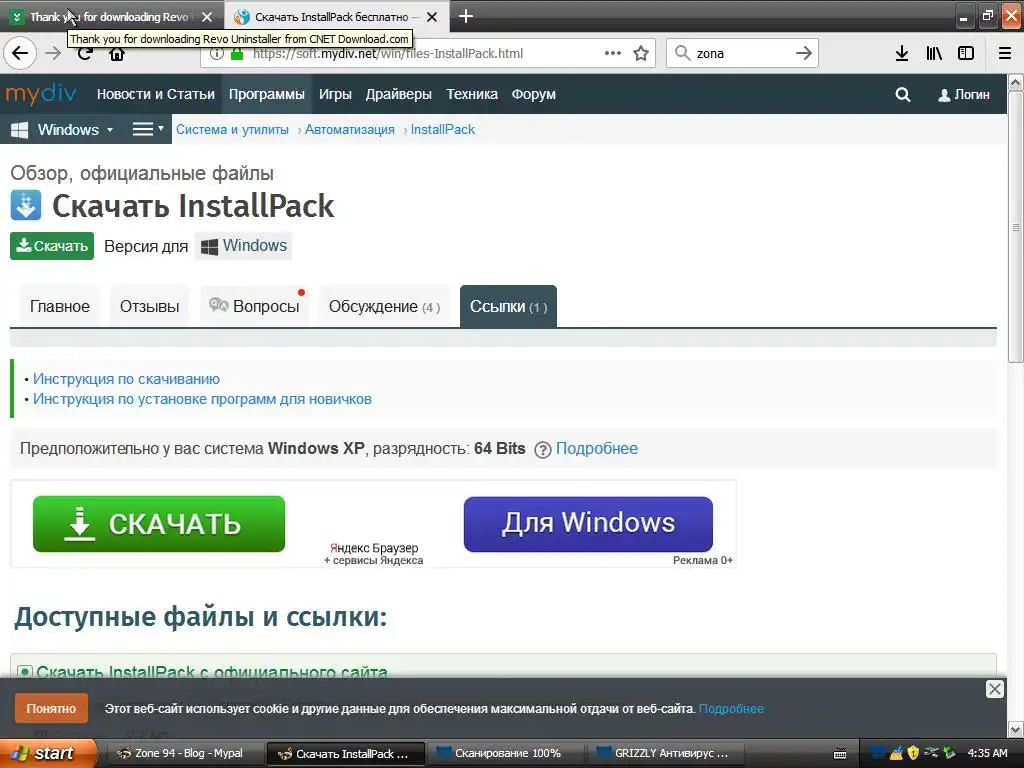Select the Ссылки tab
The height and width of the screenshot is (768, 1024).
[508, 306]
